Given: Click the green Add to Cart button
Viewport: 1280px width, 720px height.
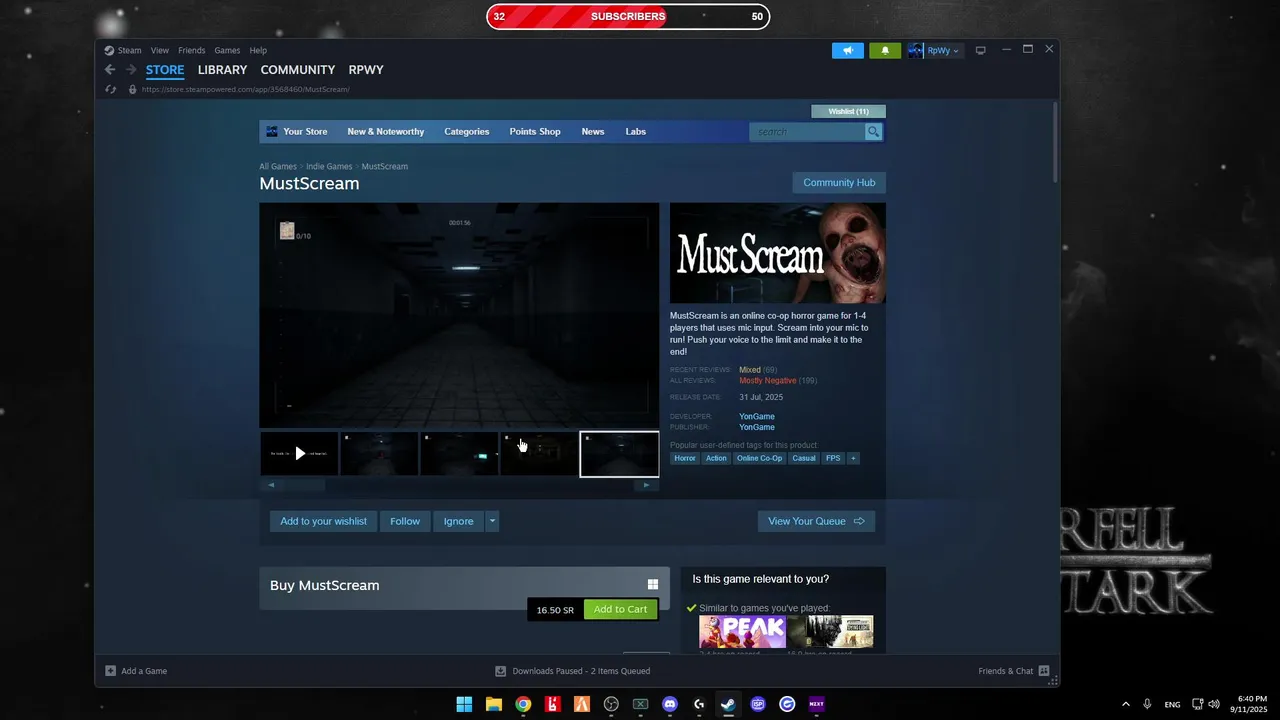Looking at the screenshot, I should 620,609.
